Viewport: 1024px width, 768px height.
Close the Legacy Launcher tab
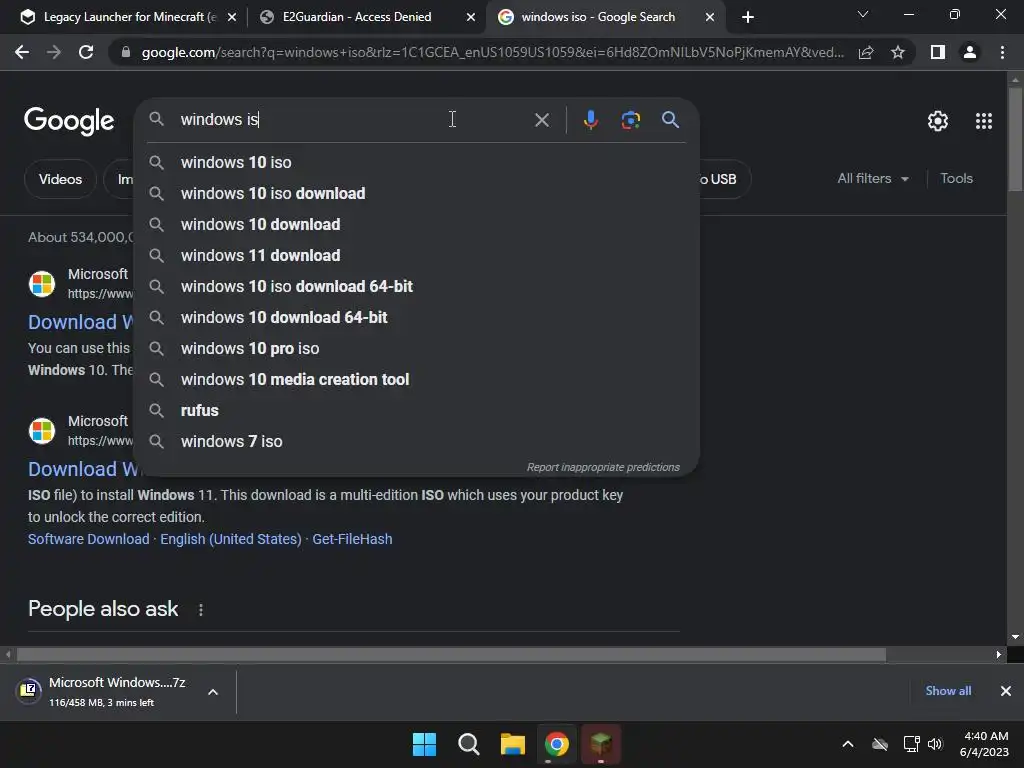coord(232,17)
